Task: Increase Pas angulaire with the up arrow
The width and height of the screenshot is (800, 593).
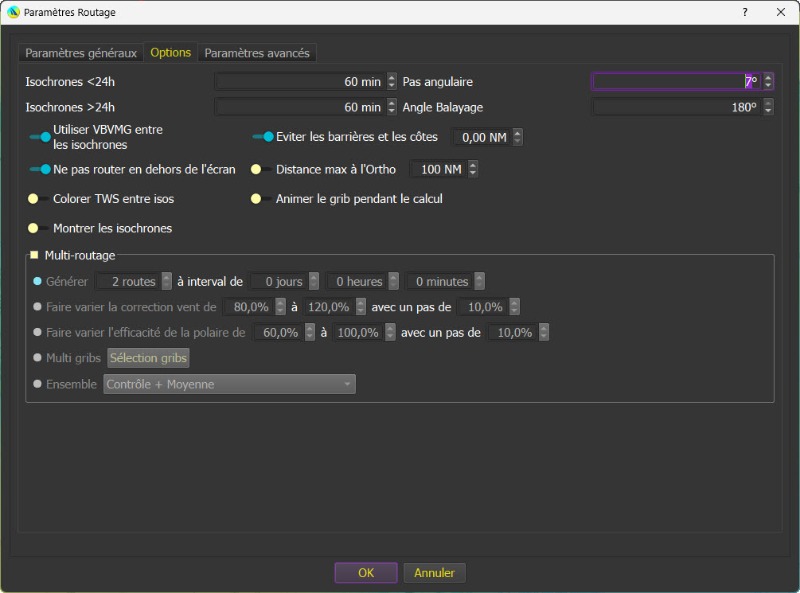Action: 768,77
